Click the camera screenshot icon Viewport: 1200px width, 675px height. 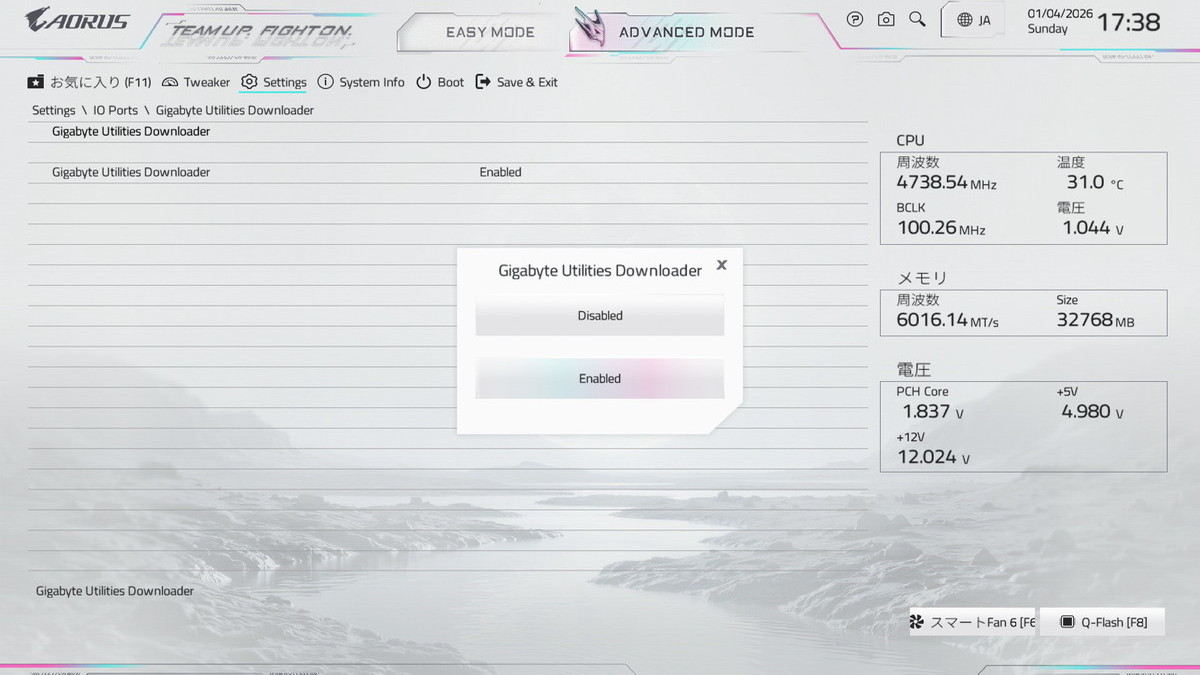[x=886, y=19]
